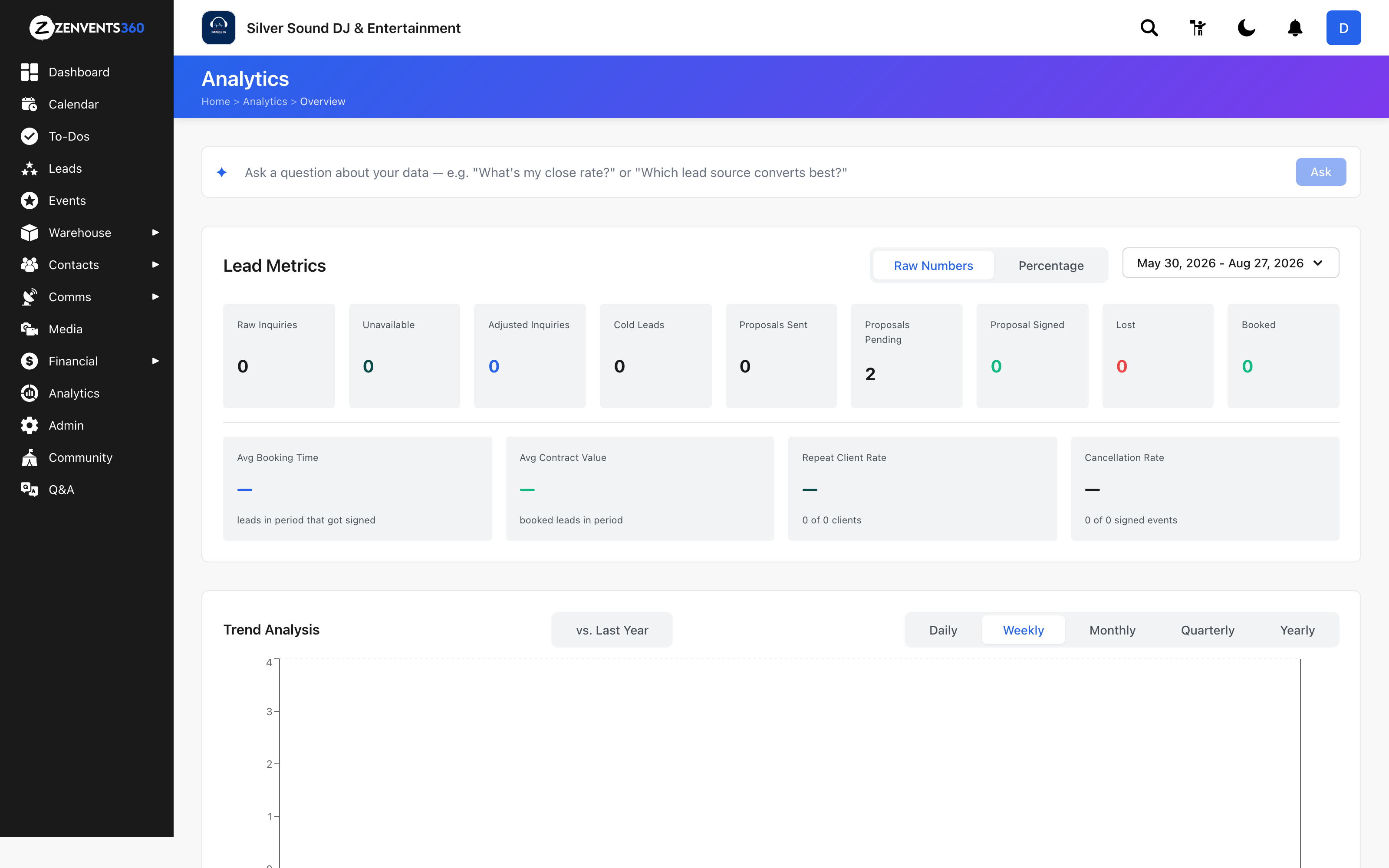The width and height of the screenshot is (1389, 868).
Task: Click the Proposals Sent metric card
Action: 780,356
